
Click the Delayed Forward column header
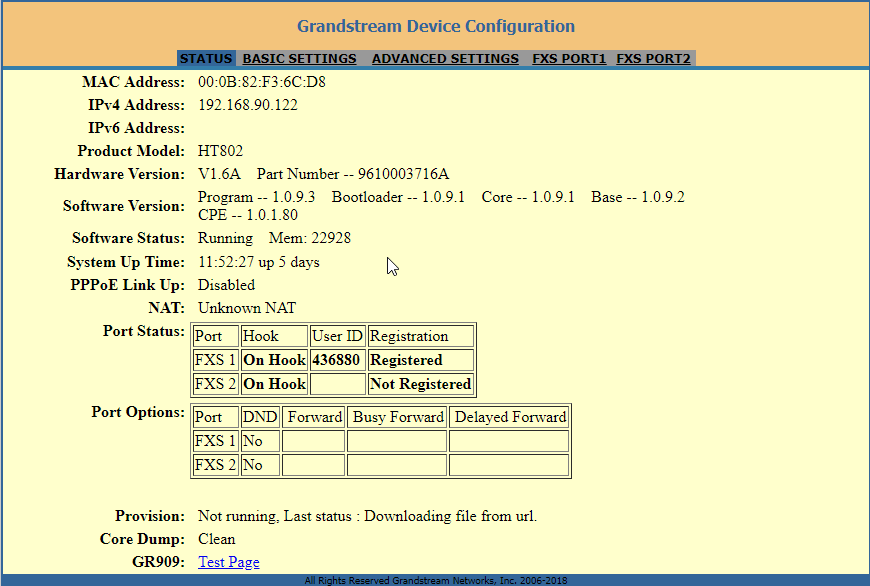[x=509, y=417]
